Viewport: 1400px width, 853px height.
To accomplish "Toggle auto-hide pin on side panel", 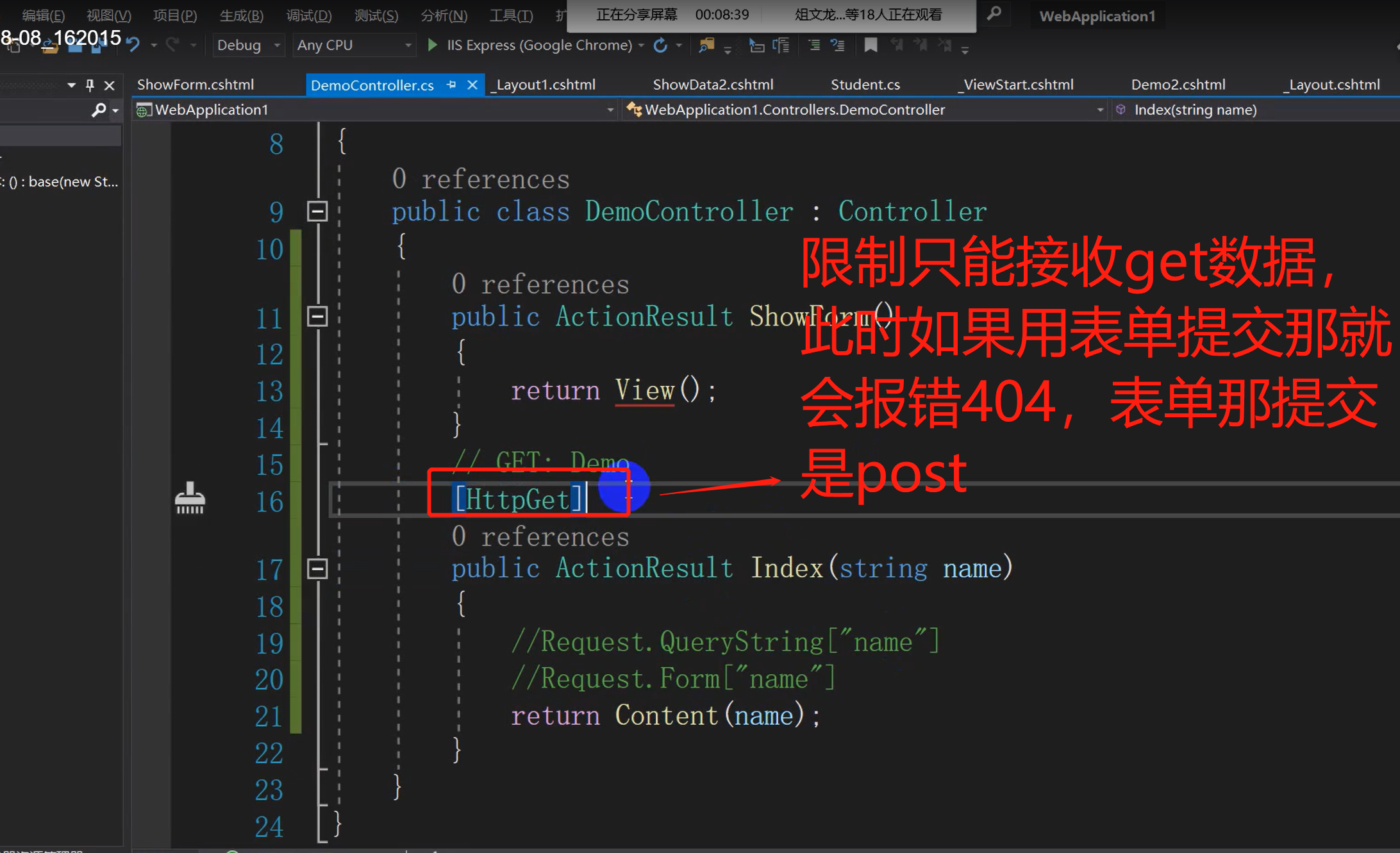I will (x=90, y=85).
